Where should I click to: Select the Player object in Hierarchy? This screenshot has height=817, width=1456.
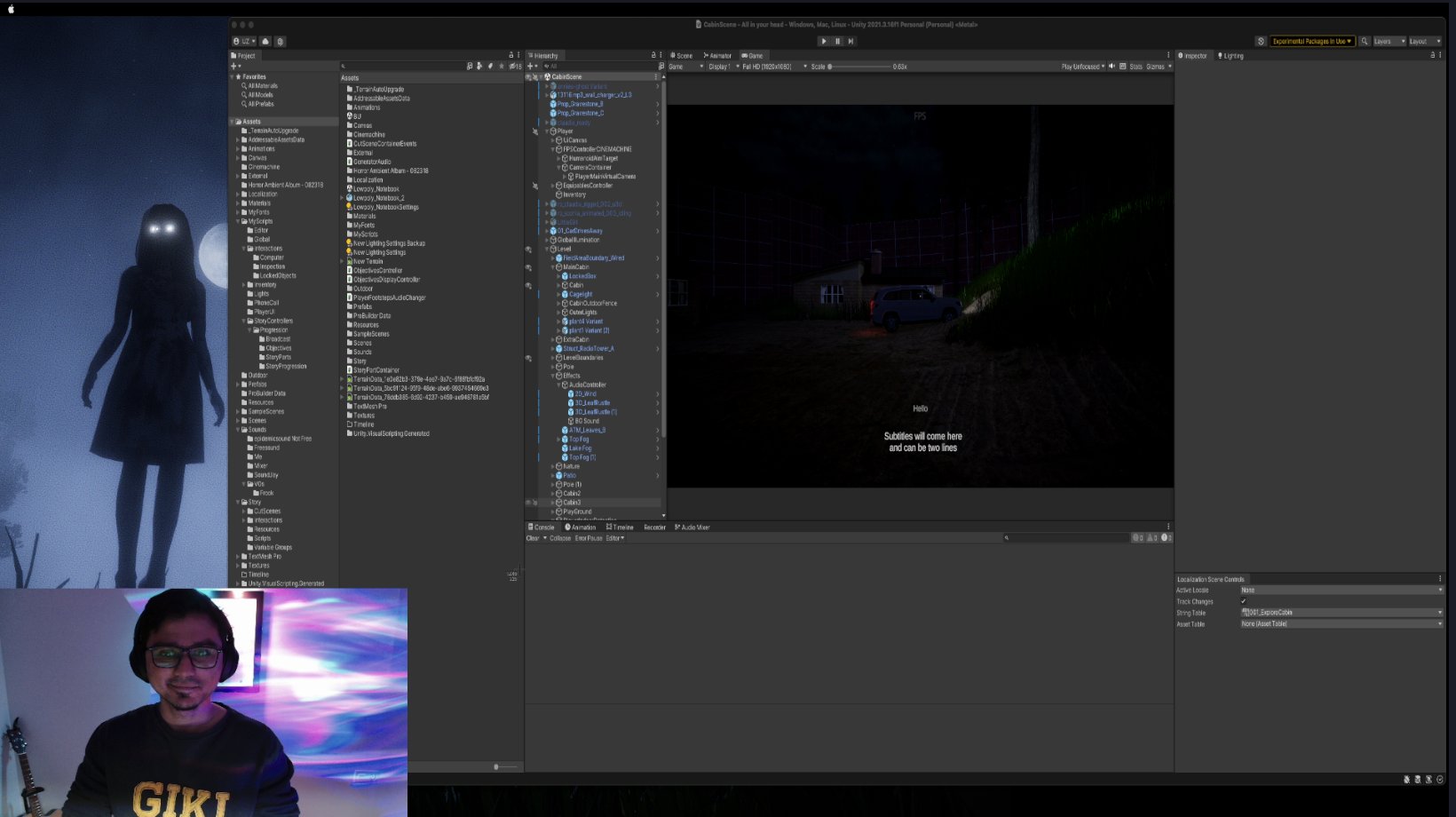[x=565, y=131]
